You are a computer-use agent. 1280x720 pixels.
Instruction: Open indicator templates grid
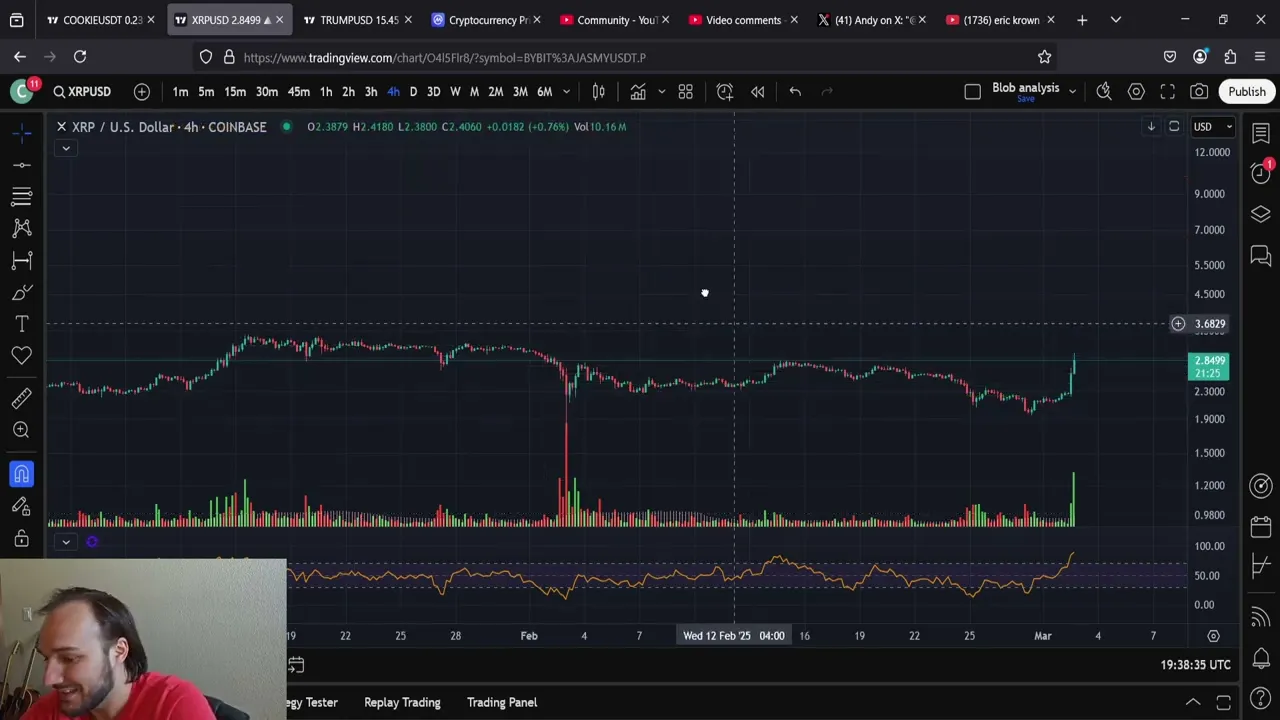pyautogui.click(x=686, y=92)
